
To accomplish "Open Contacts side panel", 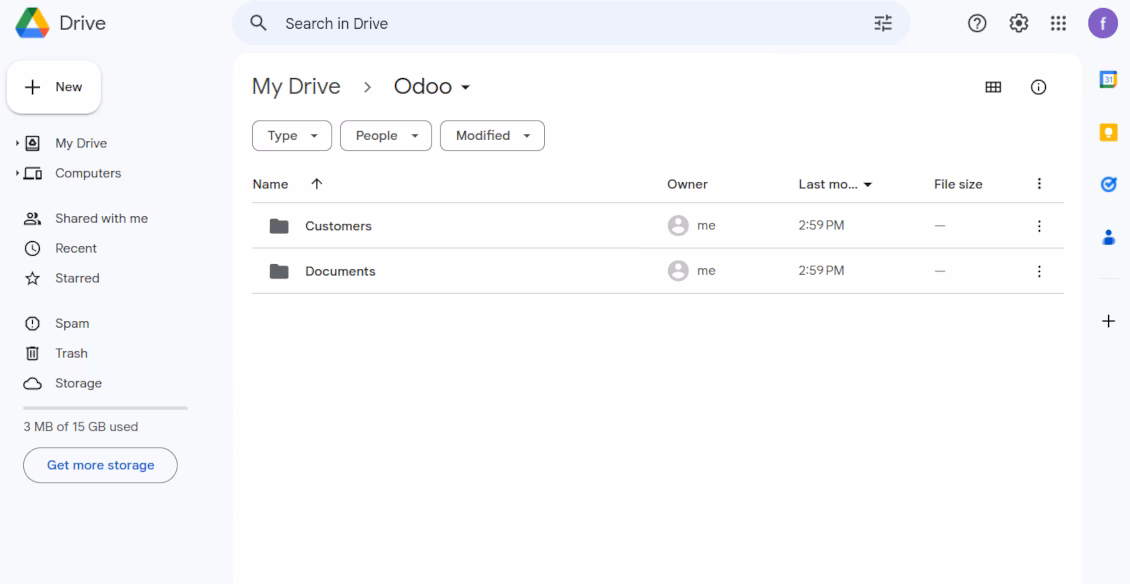I will [1108, 236].
